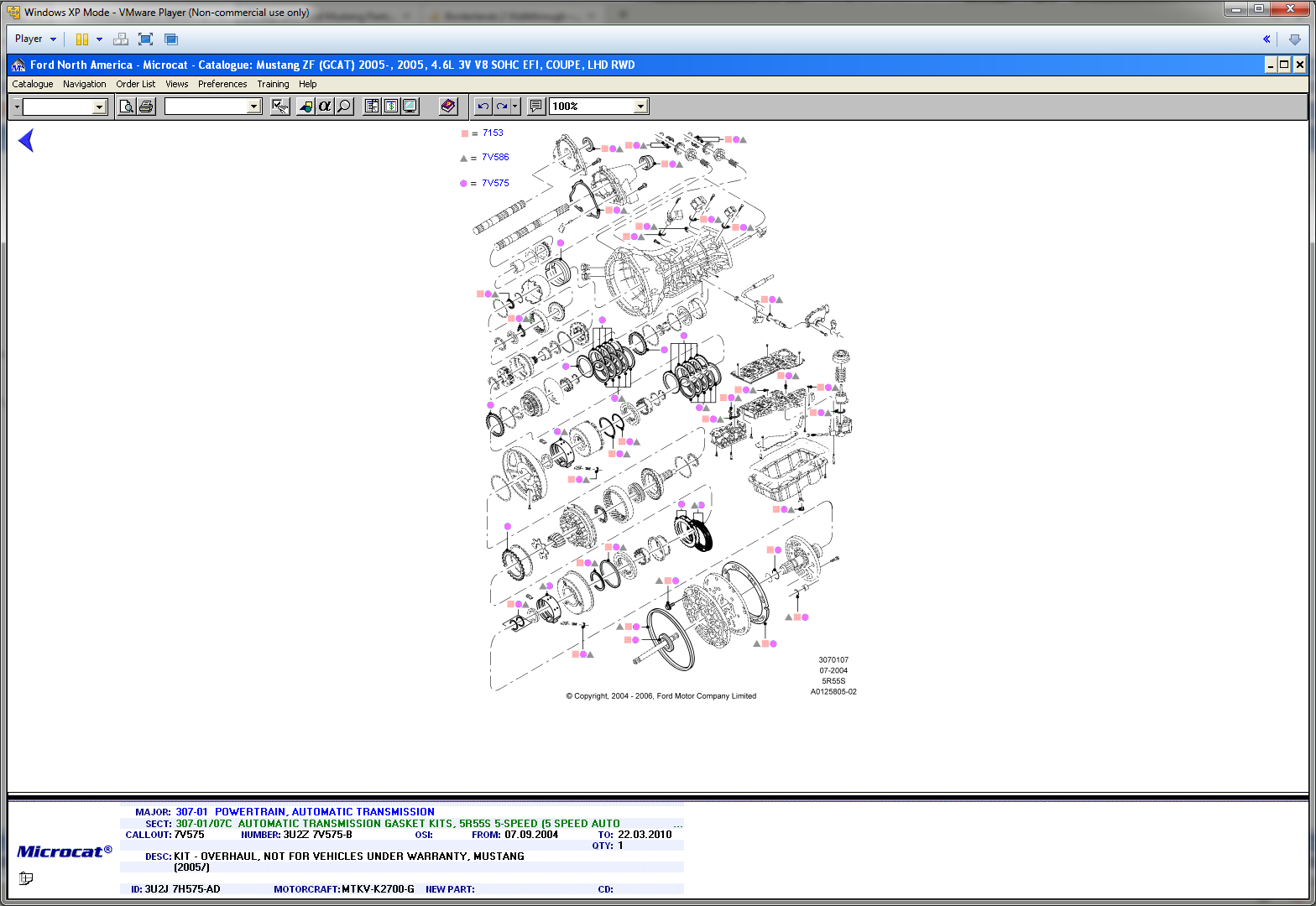Click the printer icon in Microcat toolbar
The height and width of the screenshot is (906, 1316).
click(x=146, y=107)
